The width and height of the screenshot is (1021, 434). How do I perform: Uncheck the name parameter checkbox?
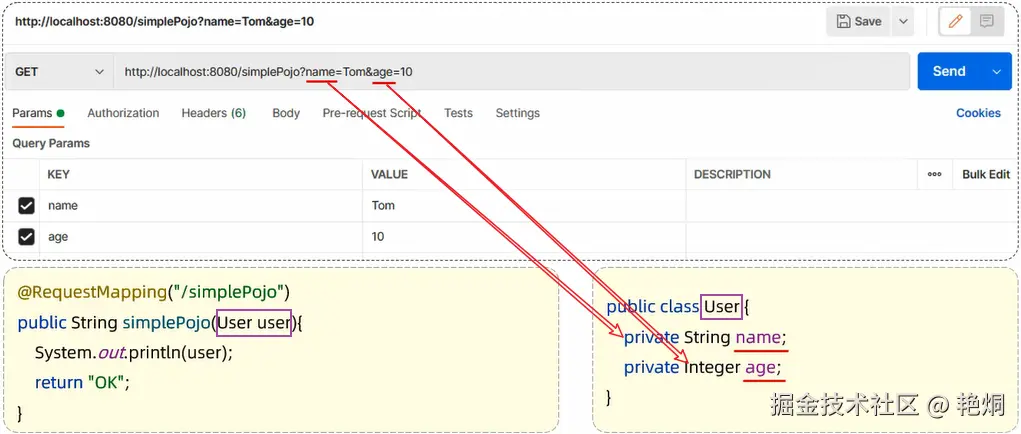tap(26, 206)
